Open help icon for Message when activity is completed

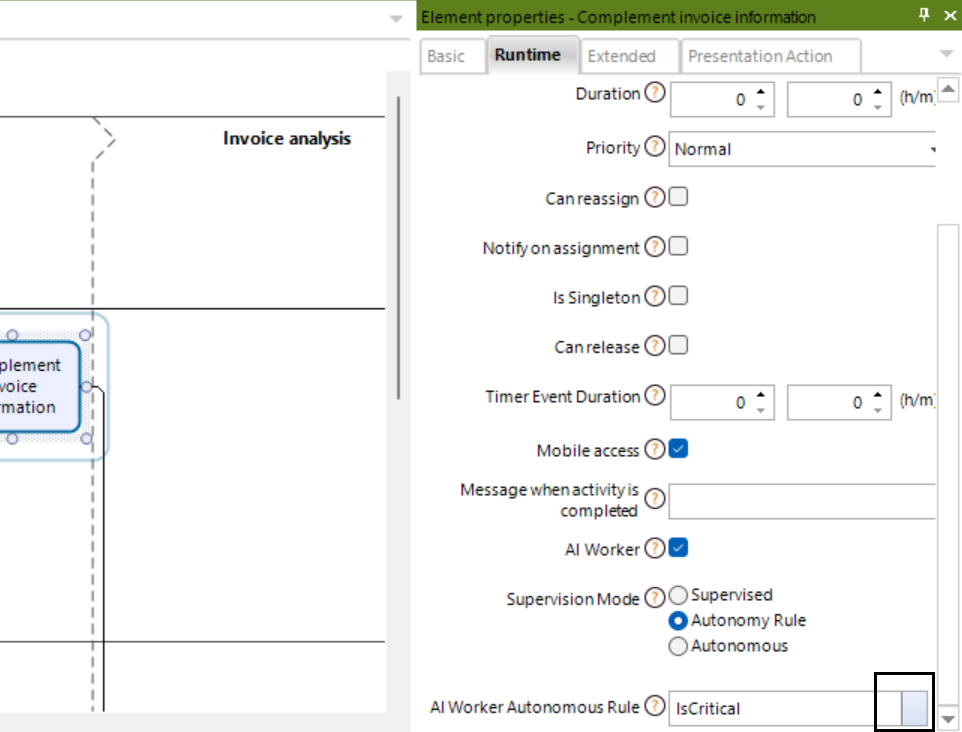(x=655, y=499)
